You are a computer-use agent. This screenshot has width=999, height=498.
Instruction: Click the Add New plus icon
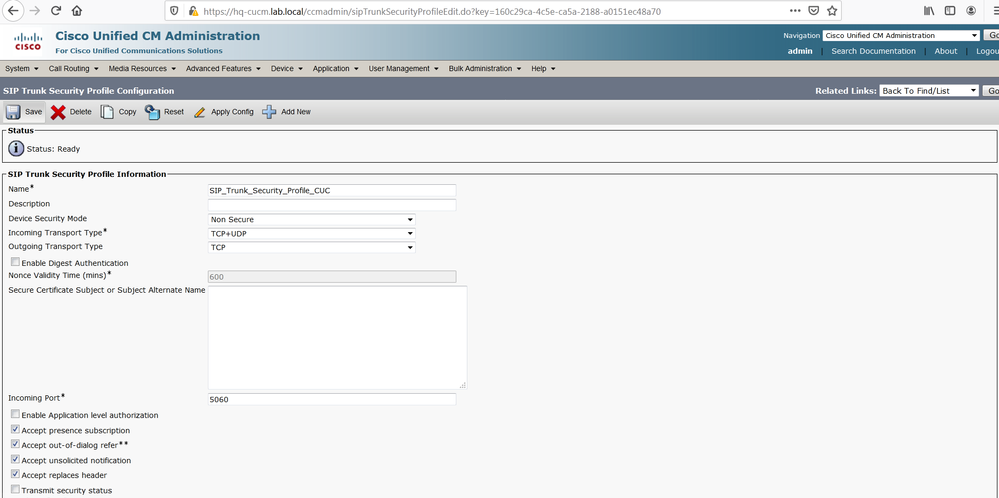tap(270, 112)
